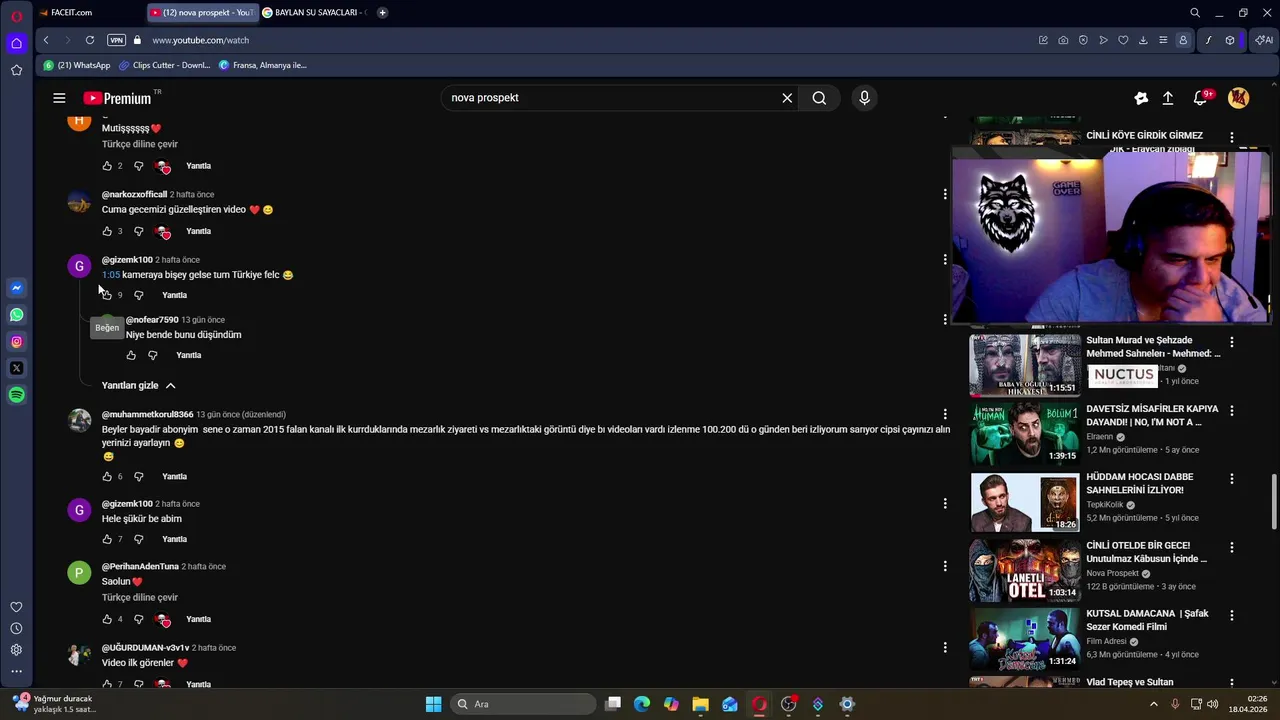
Task: Open options for 'HÜDDAM HOCASI DABBE' video
Action: [x=1232, y=478]
